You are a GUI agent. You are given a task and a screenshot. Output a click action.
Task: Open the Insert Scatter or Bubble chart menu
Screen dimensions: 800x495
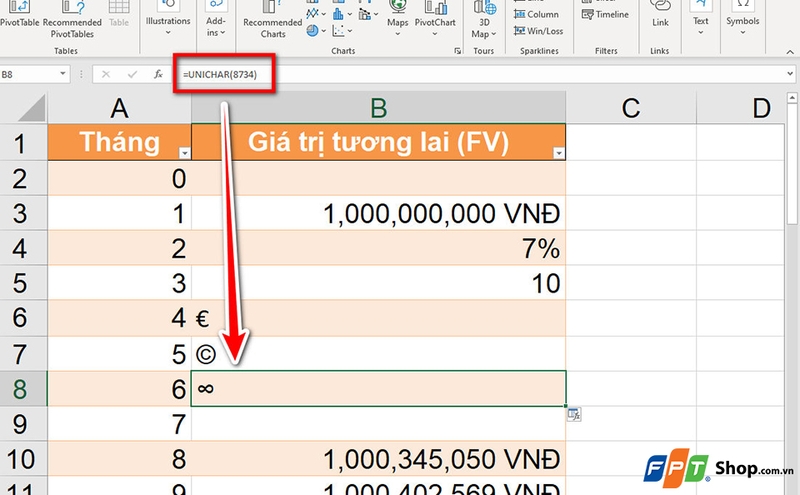click(342, 31)
